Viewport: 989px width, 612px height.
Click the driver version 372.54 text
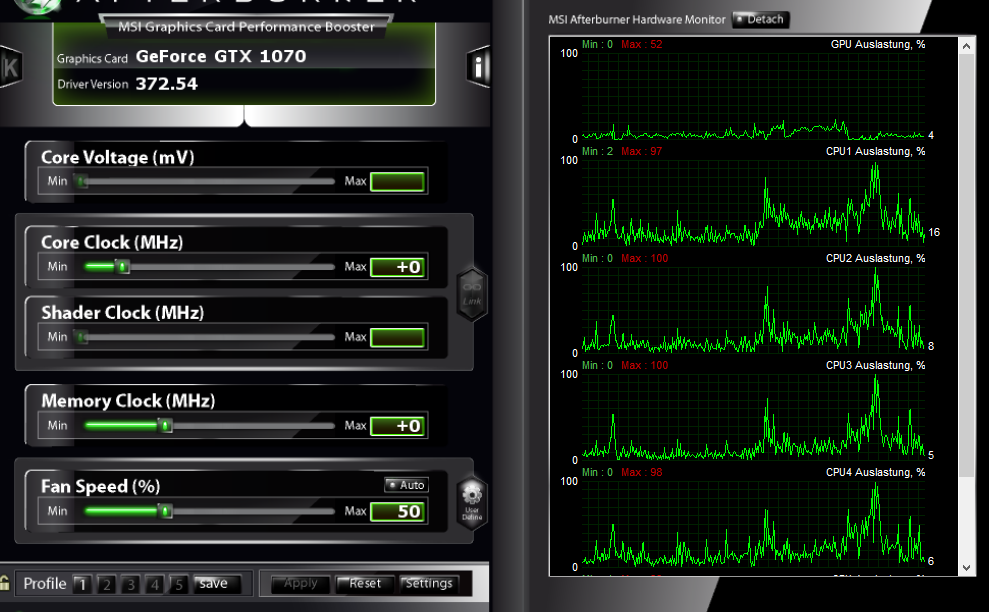(x=167, y=84)
